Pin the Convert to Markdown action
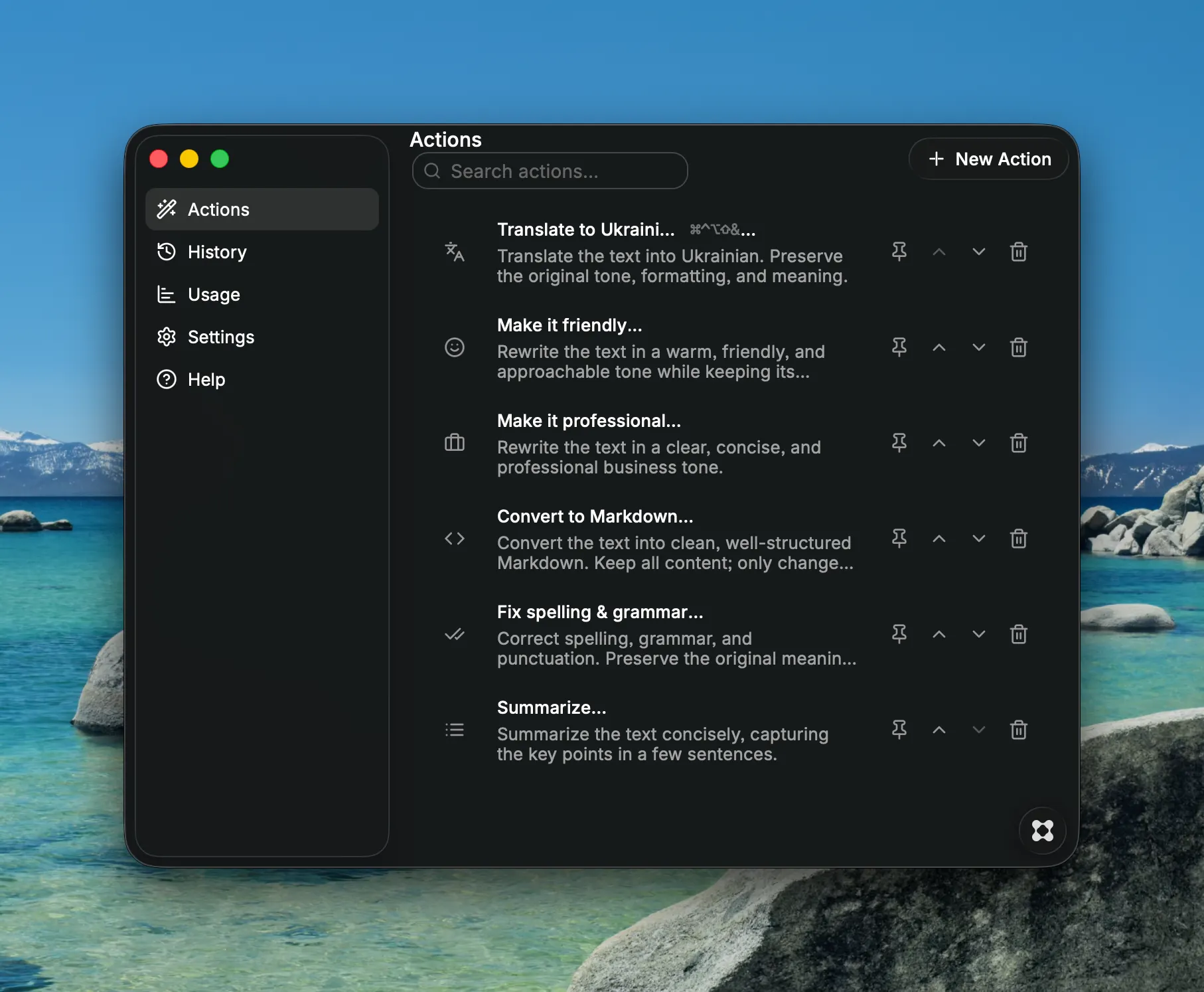The image size is (1204, 992). 899,538
